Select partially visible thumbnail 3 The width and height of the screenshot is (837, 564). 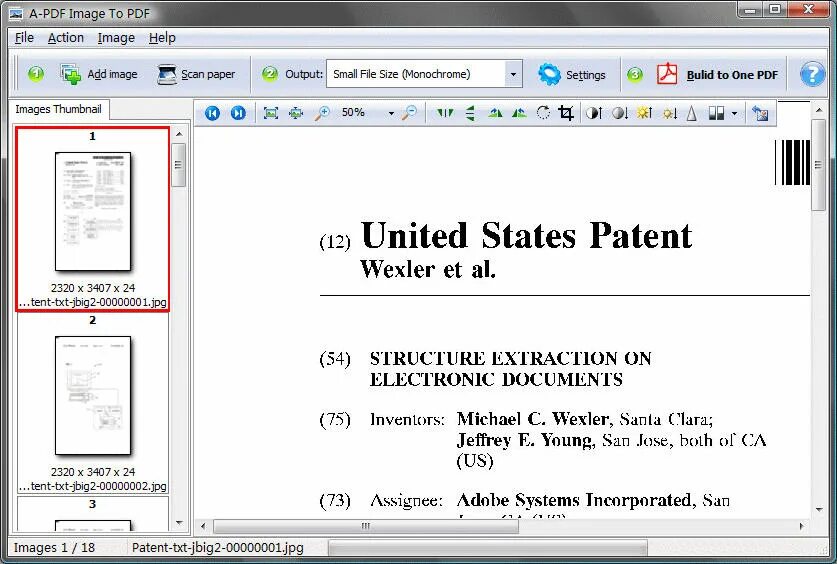click(x=93, y=513)
